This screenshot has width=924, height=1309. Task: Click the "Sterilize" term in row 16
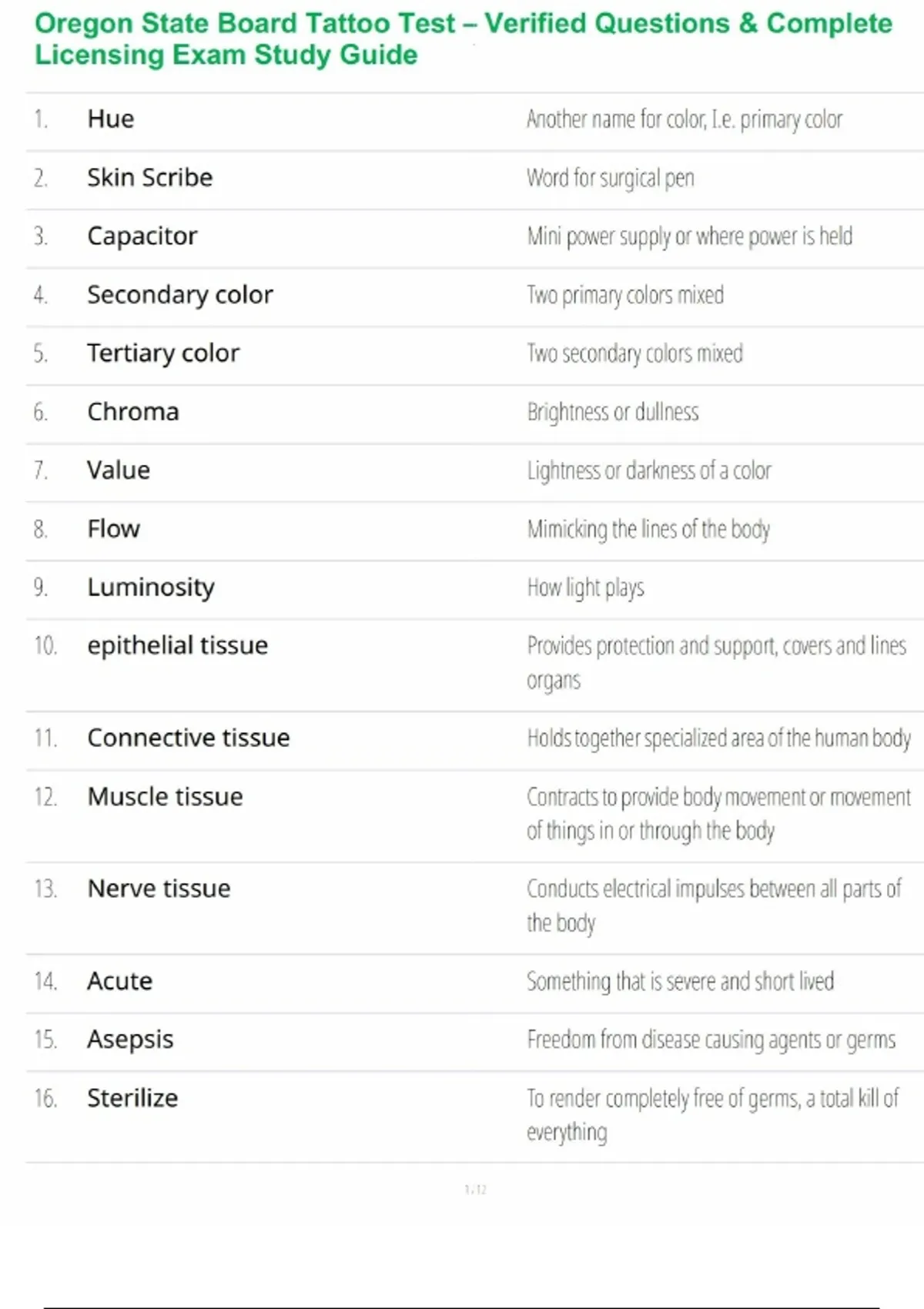coord(132,1098)
